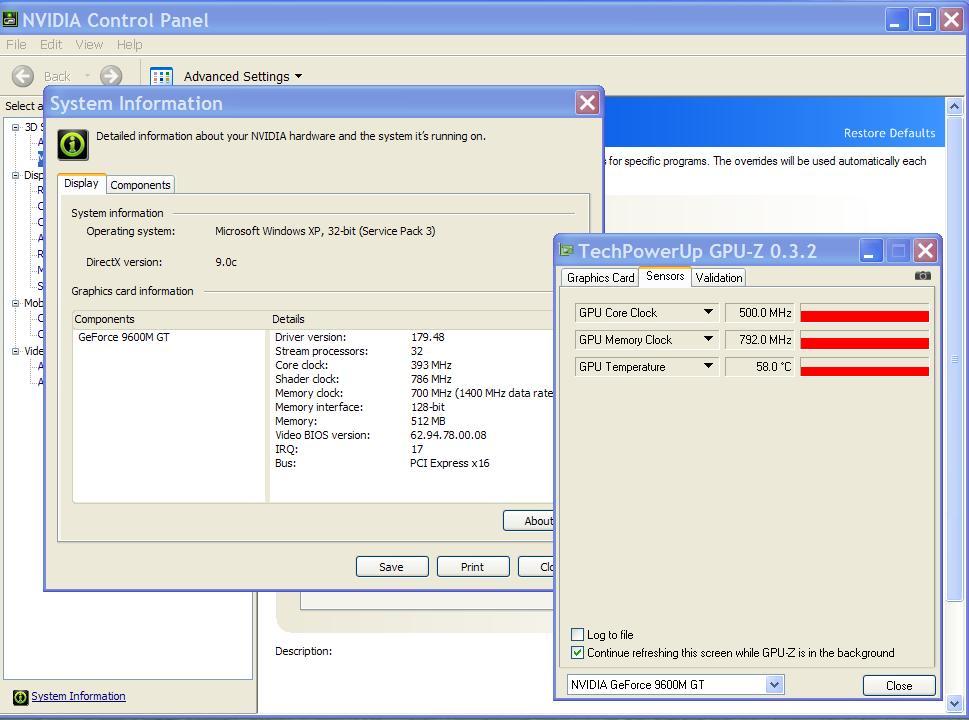Click the 128-bit memory interface value
The width and height of the screenshot is (969, 720).
pyautogui.click(x=428, y=407)
